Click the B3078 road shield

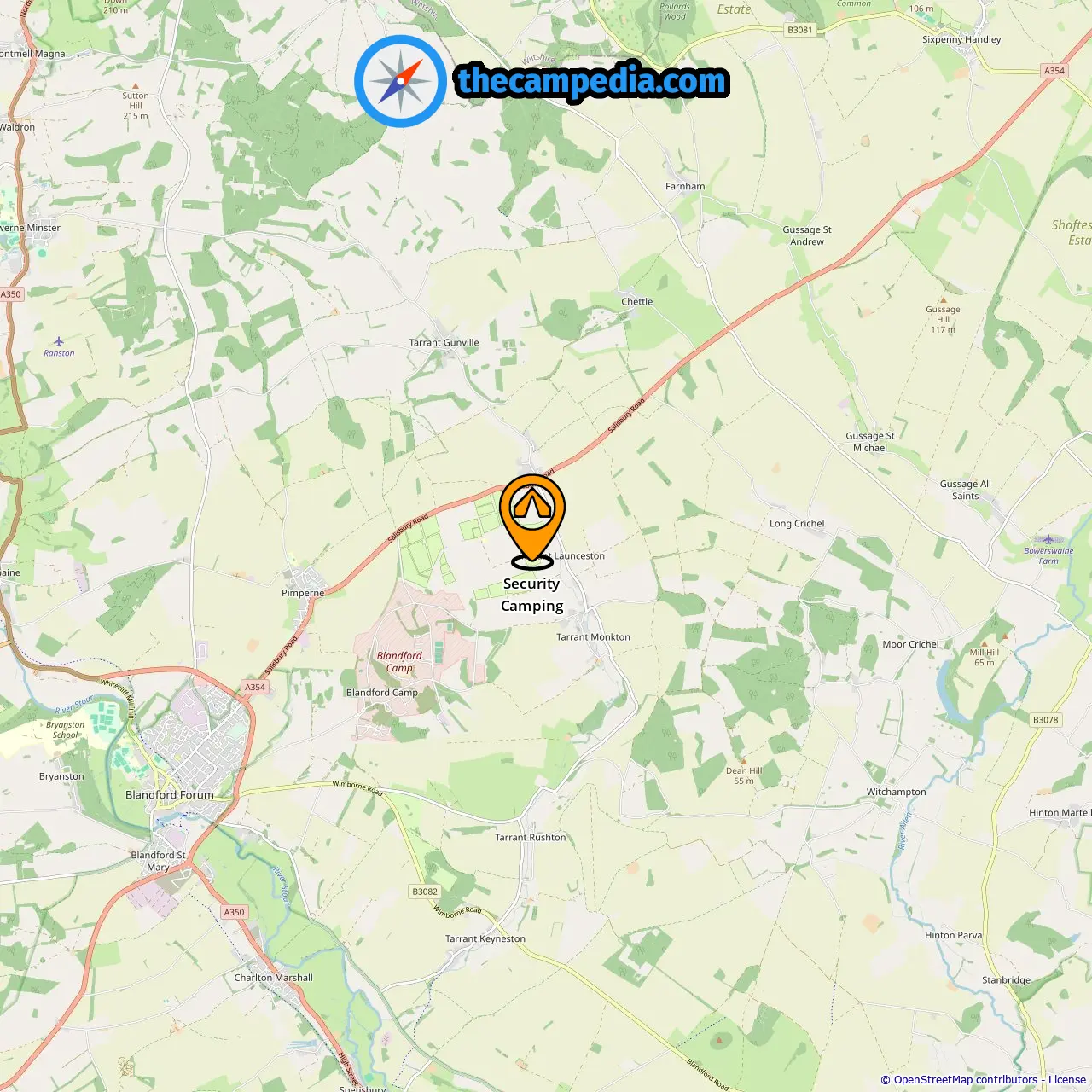1045,720
